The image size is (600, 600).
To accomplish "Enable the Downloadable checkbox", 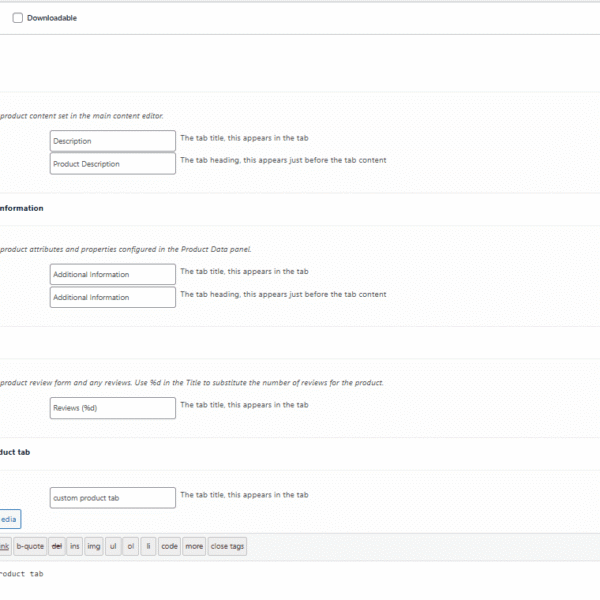I will point(18,18).
